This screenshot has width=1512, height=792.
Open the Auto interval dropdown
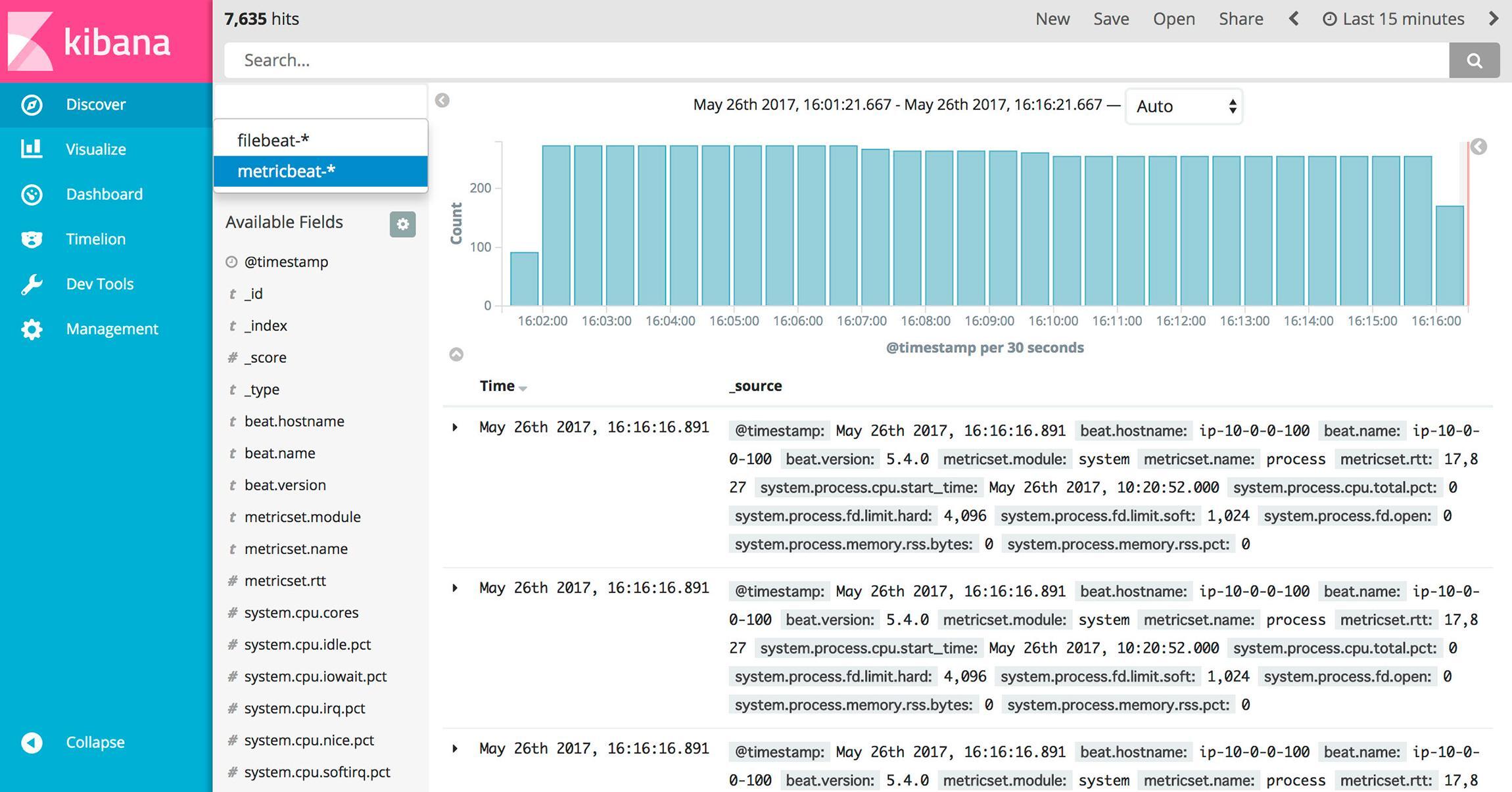click(1184, 106)
